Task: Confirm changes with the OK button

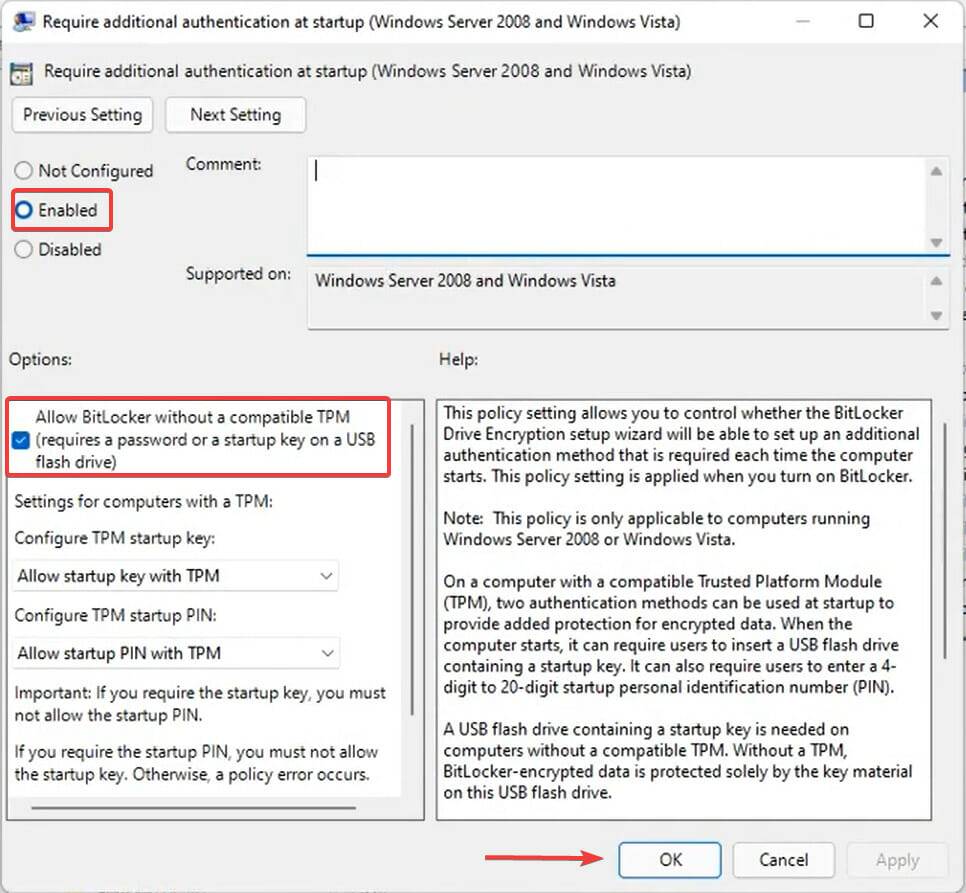Action: pos(670,859)
